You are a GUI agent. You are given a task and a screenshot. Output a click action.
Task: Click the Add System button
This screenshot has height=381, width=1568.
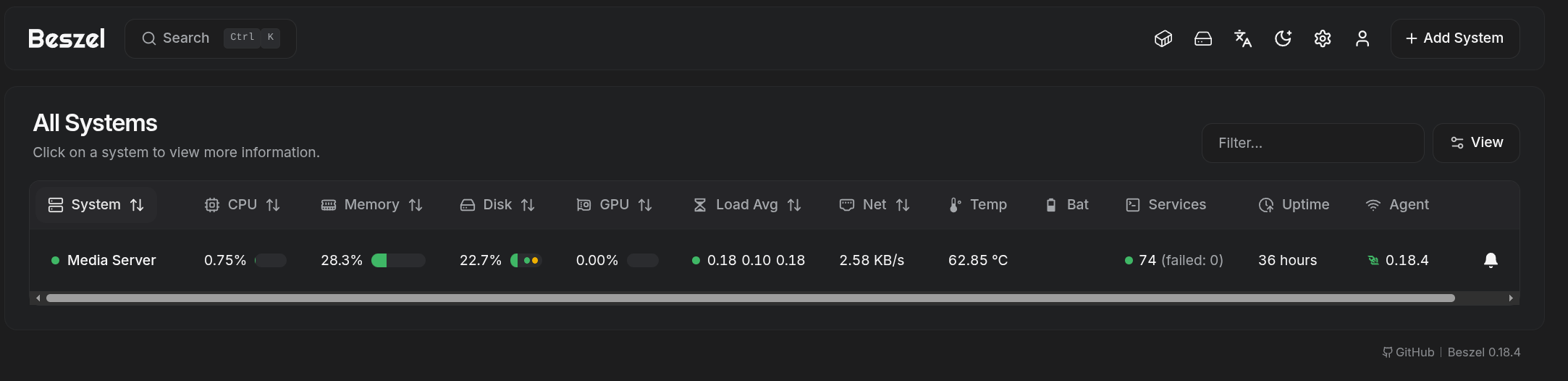(1454, 38)
